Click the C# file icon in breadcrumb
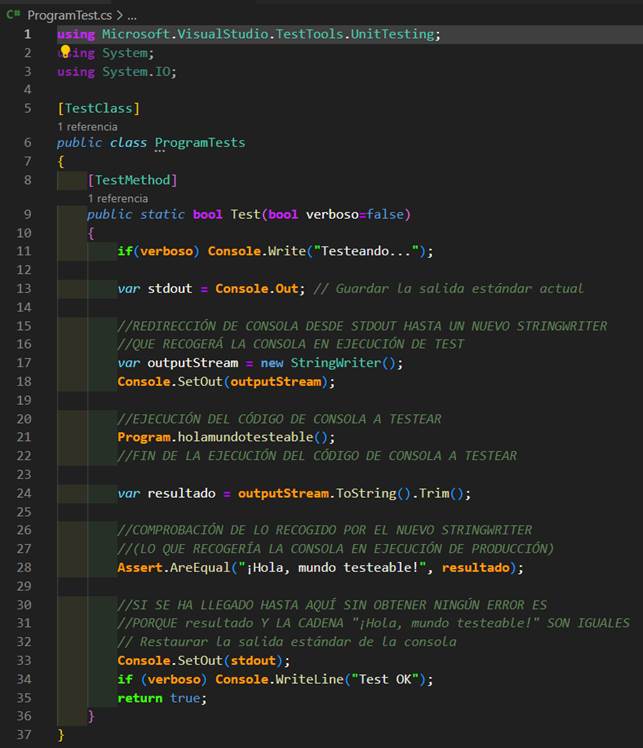The height and width of the screenshot is (748, 643). (x=13, y=15)
